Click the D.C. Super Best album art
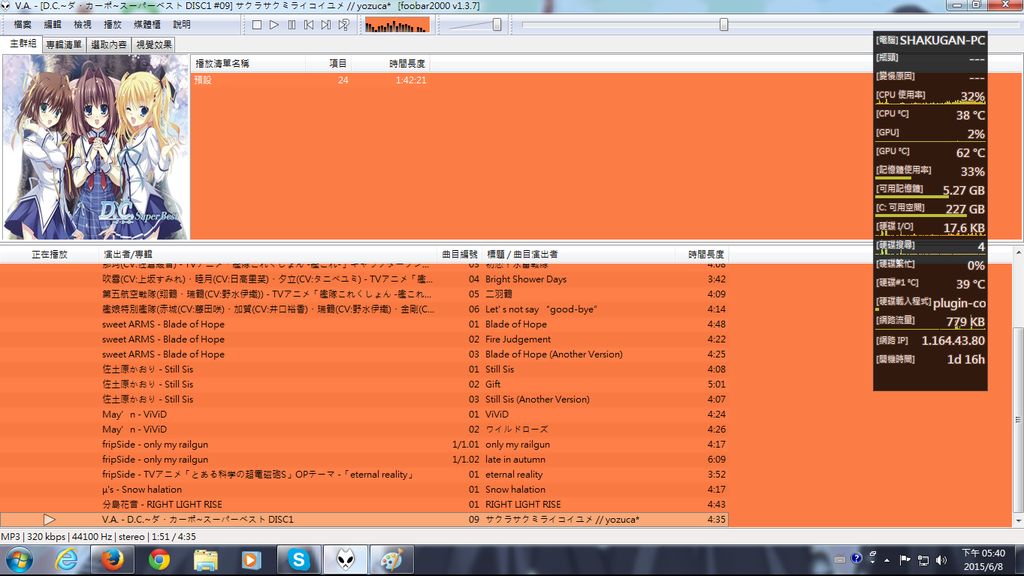This screenshot has height=576, width=1024. 96,147
